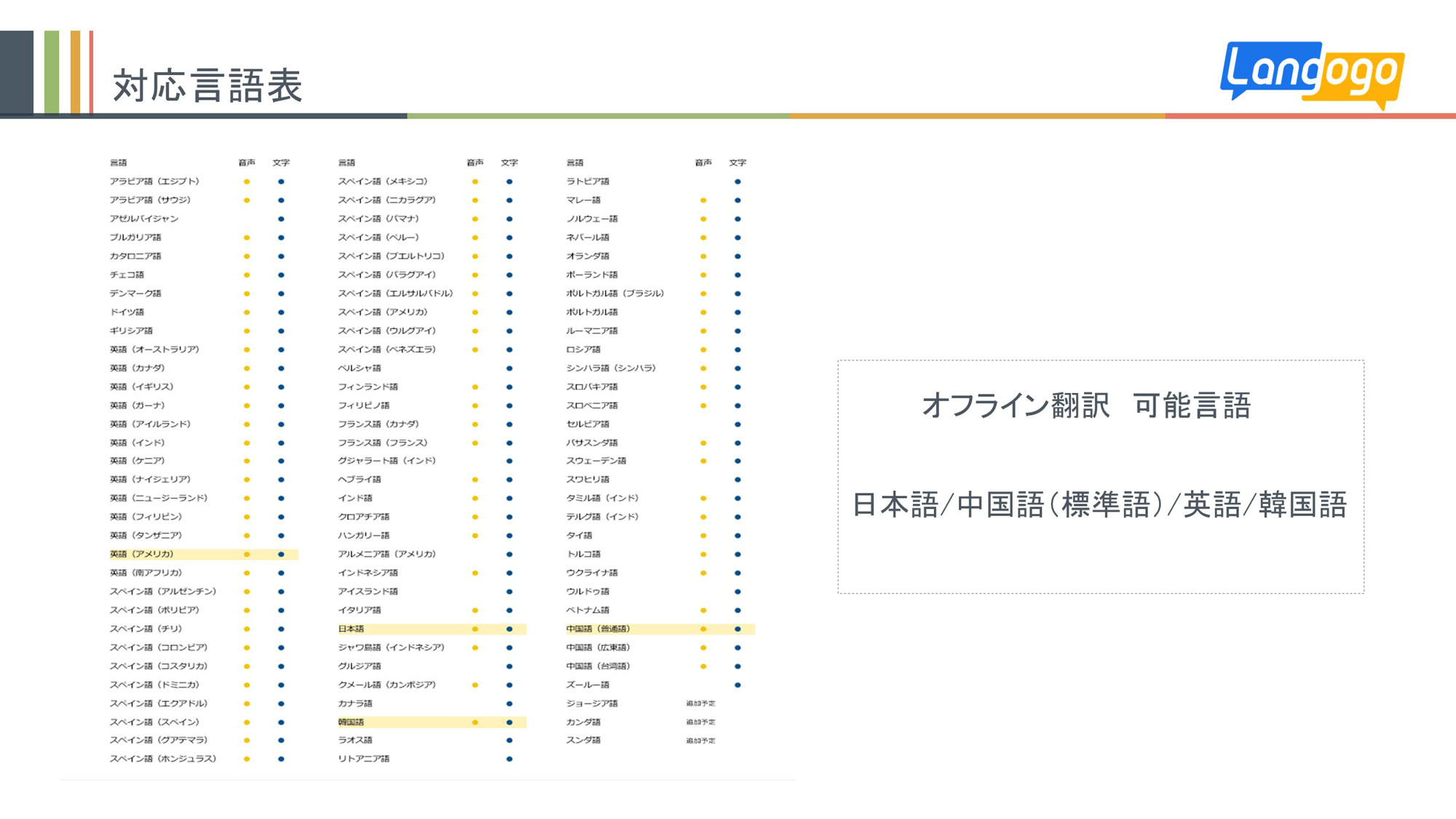Click the アラビア語 (サウジ) label

[x=150, y=200]
